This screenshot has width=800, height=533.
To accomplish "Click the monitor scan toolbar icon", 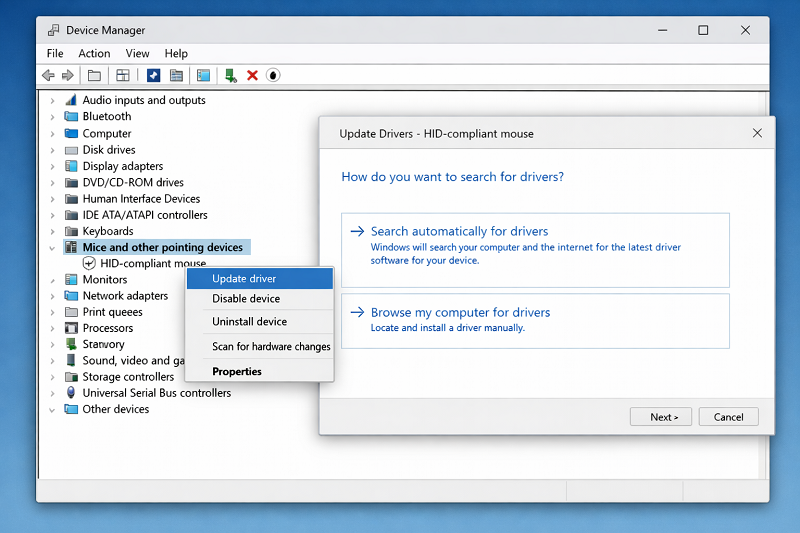I will coord(203,75).
